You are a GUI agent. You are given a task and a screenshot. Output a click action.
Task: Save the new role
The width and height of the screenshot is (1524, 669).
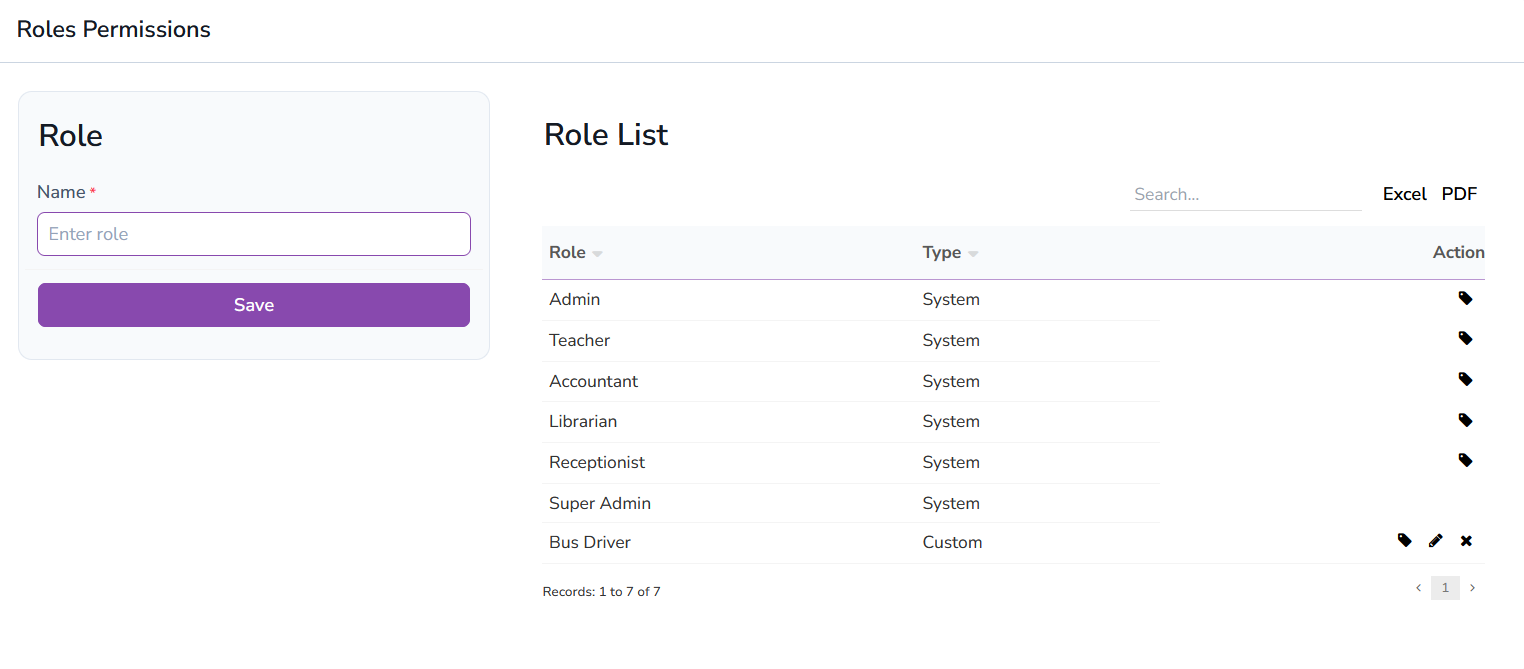[253, 304]
